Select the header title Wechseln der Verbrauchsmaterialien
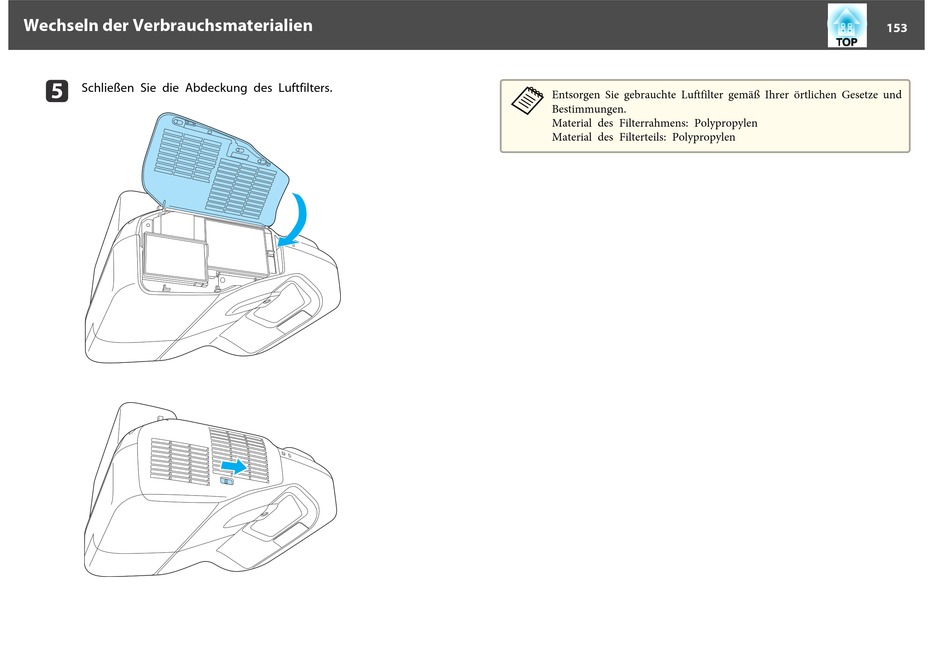The image size is (950, 660). click(167, 25)
